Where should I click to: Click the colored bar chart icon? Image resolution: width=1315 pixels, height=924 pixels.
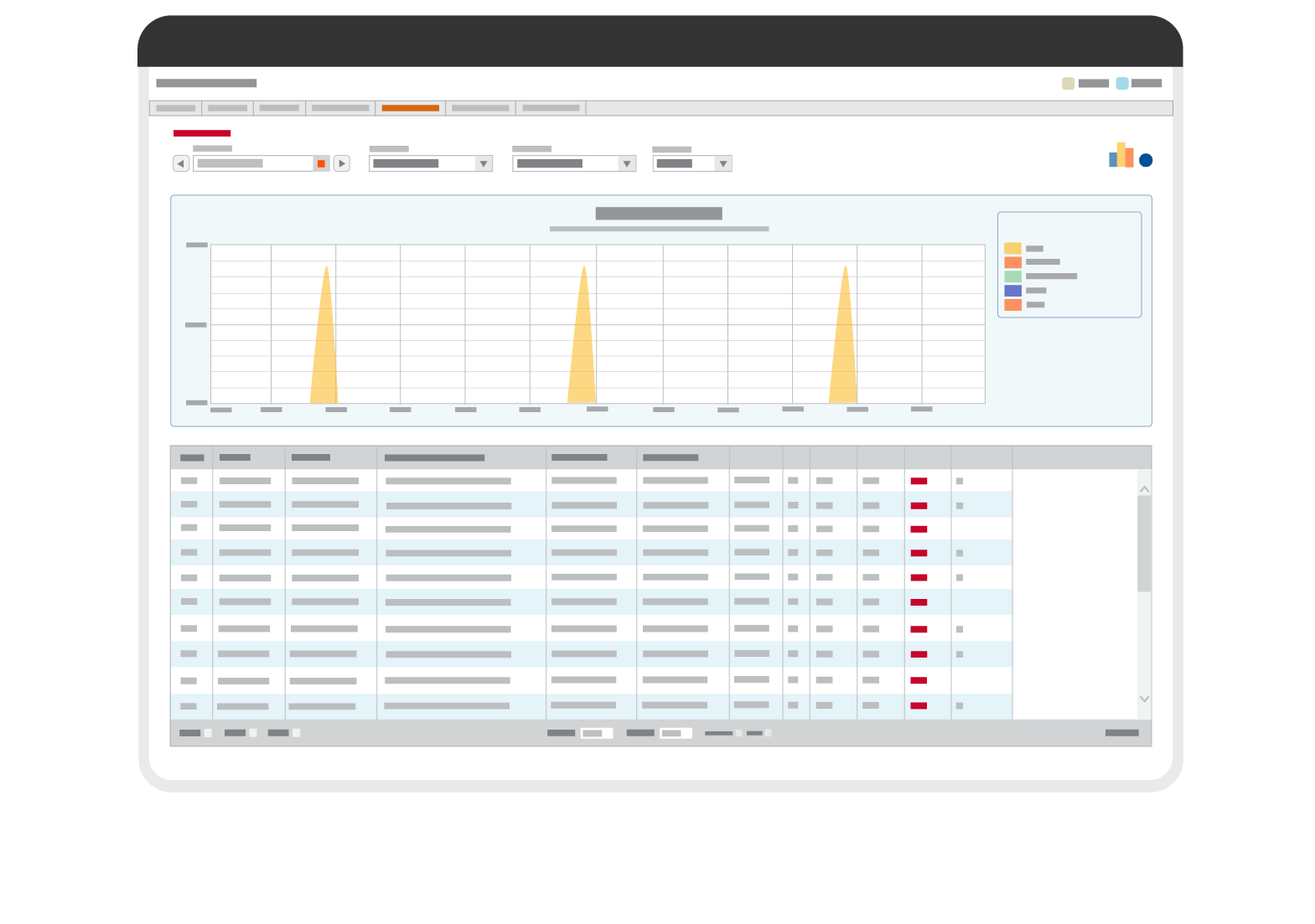click(1121, 156)
